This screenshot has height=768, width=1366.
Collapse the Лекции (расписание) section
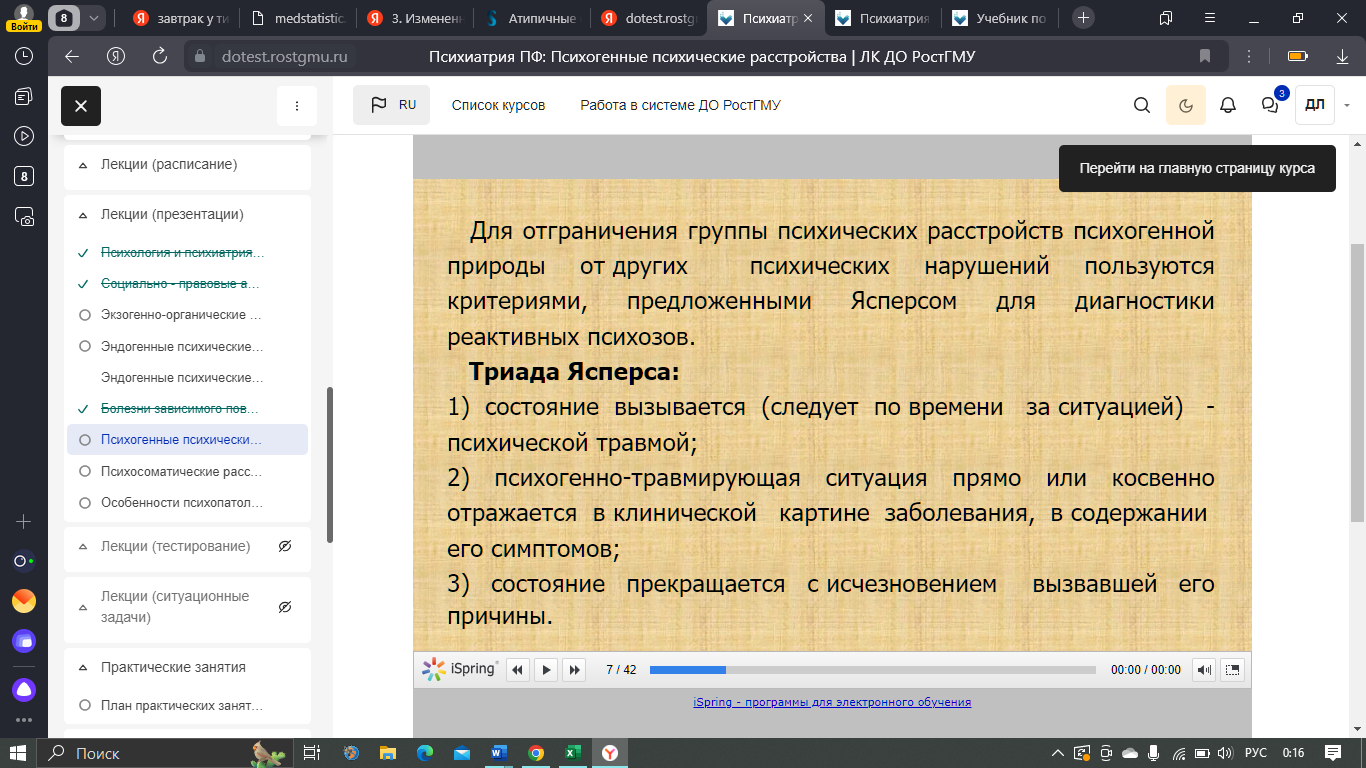83,164
